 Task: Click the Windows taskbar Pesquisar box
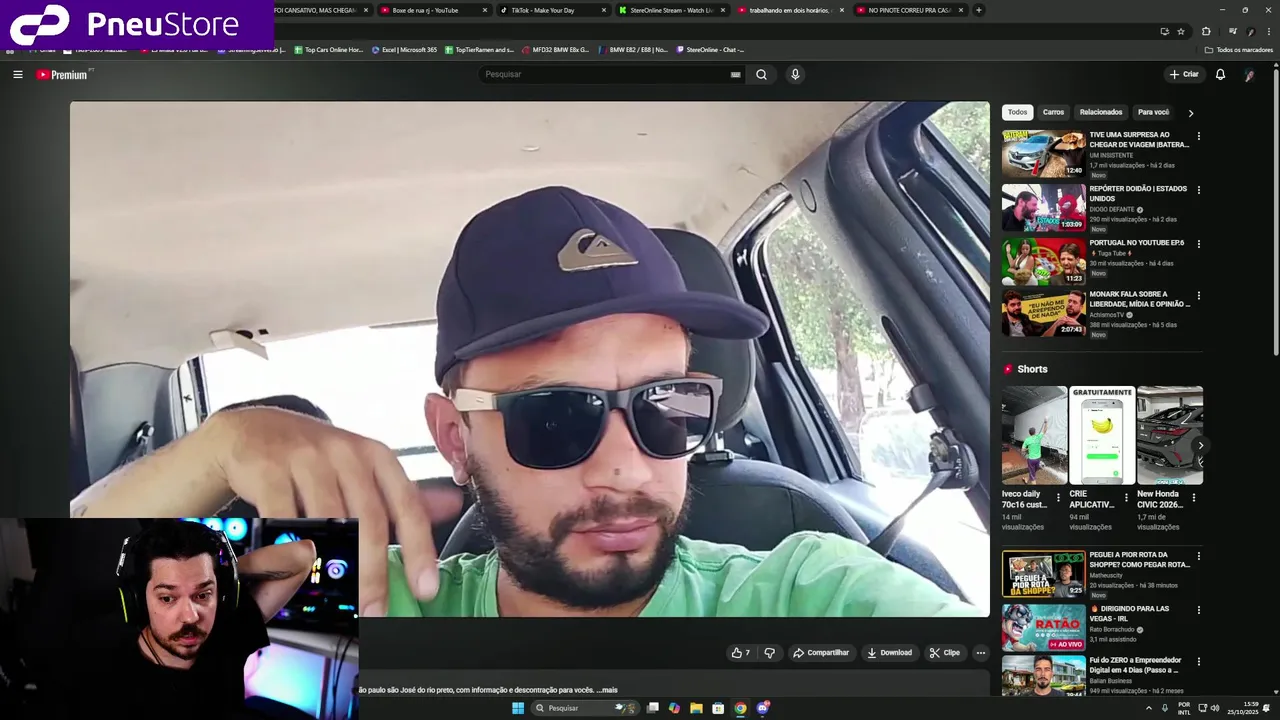(585, 708)
